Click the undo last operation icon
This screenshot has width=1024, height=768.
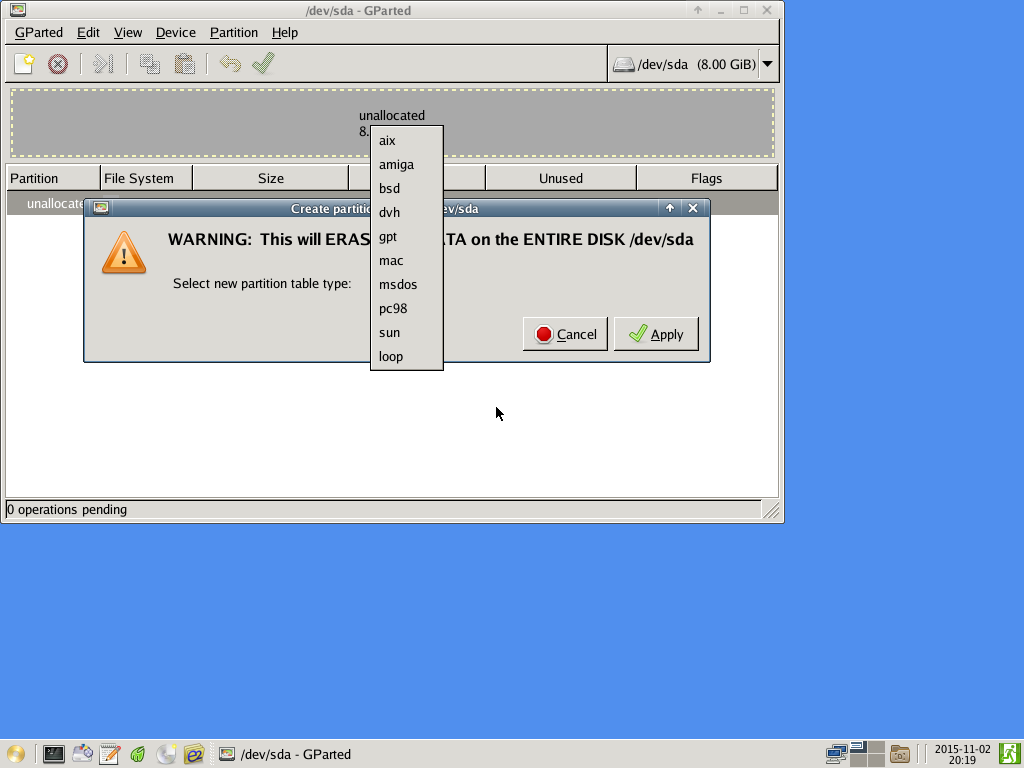[230, 64]
